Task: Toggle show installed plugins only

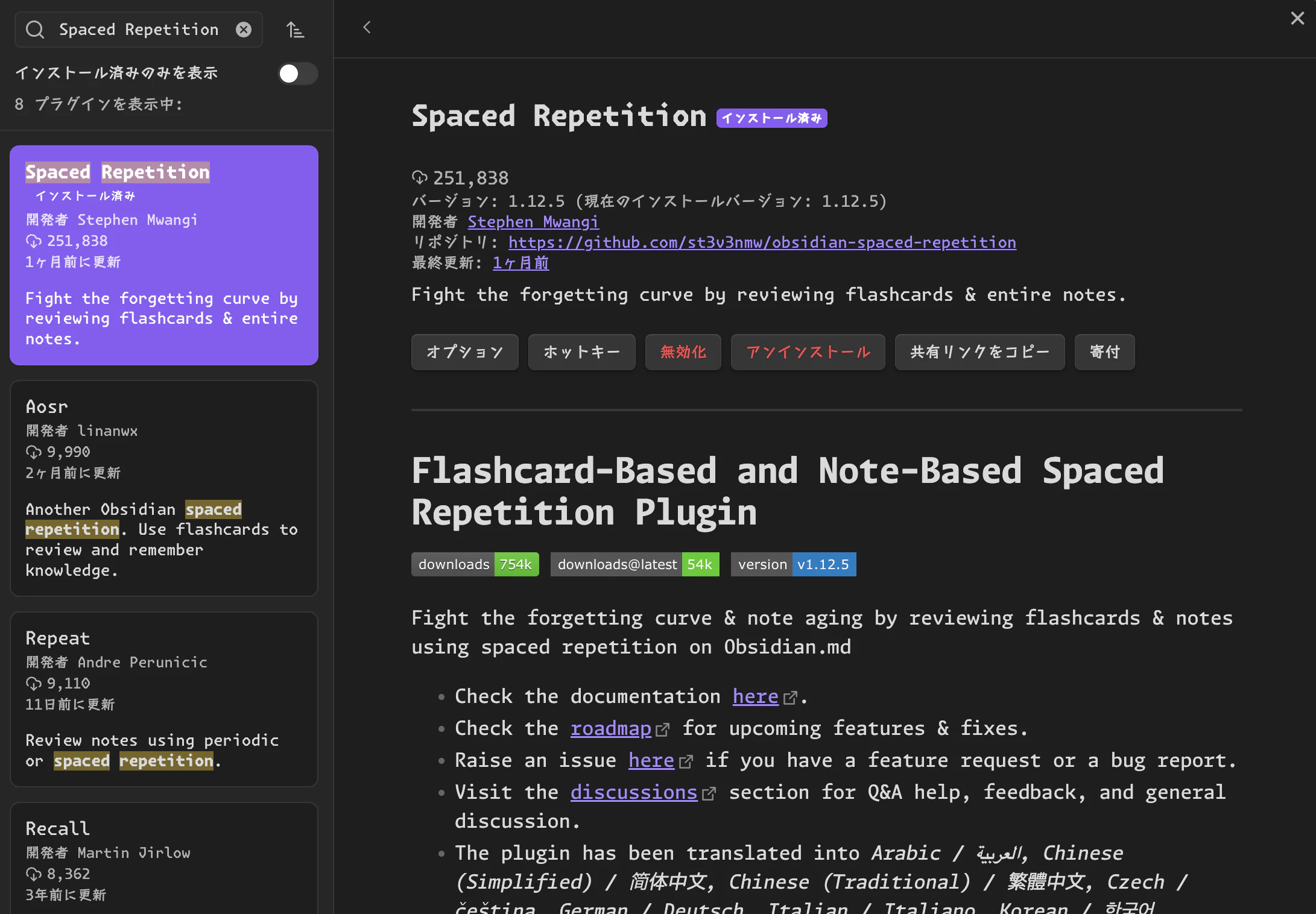Action: coord(298,74)
